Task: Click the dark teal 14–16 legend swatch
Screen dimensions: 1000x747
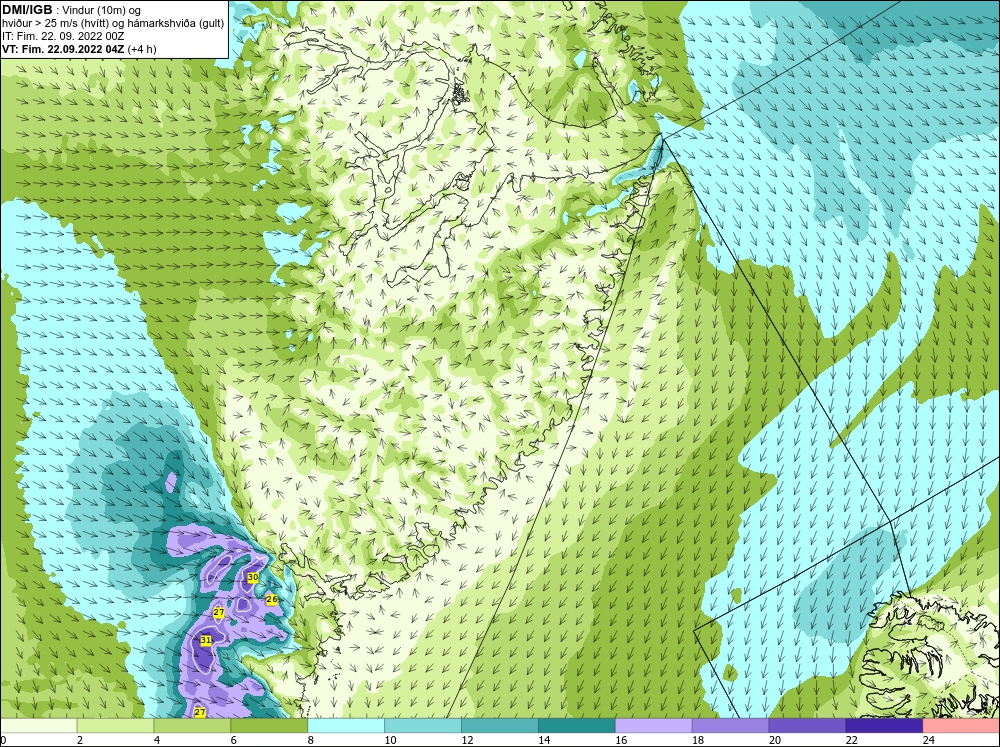Action: tap(577, 726)
